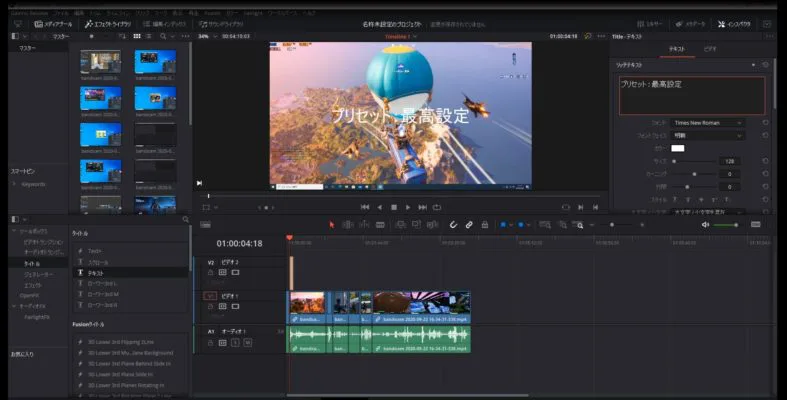Select the arrow Selection mode tool
Screen dimensions: 787x400
[331, 225]
